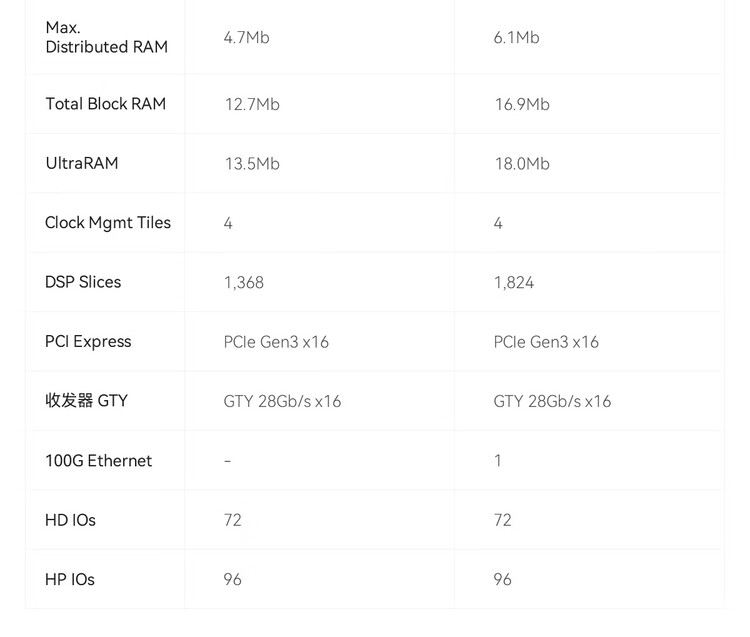
Task: Click the DSP Slices row label
Action: [x=83, y=282]
